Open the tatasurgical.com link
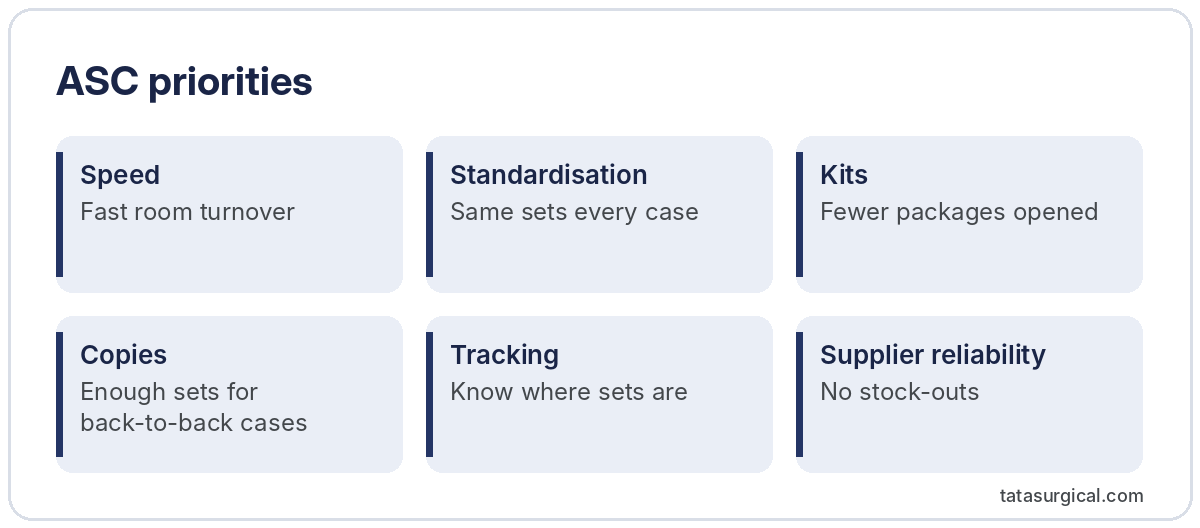Viewport: 1200px width, 528px height. [1071, 495]
